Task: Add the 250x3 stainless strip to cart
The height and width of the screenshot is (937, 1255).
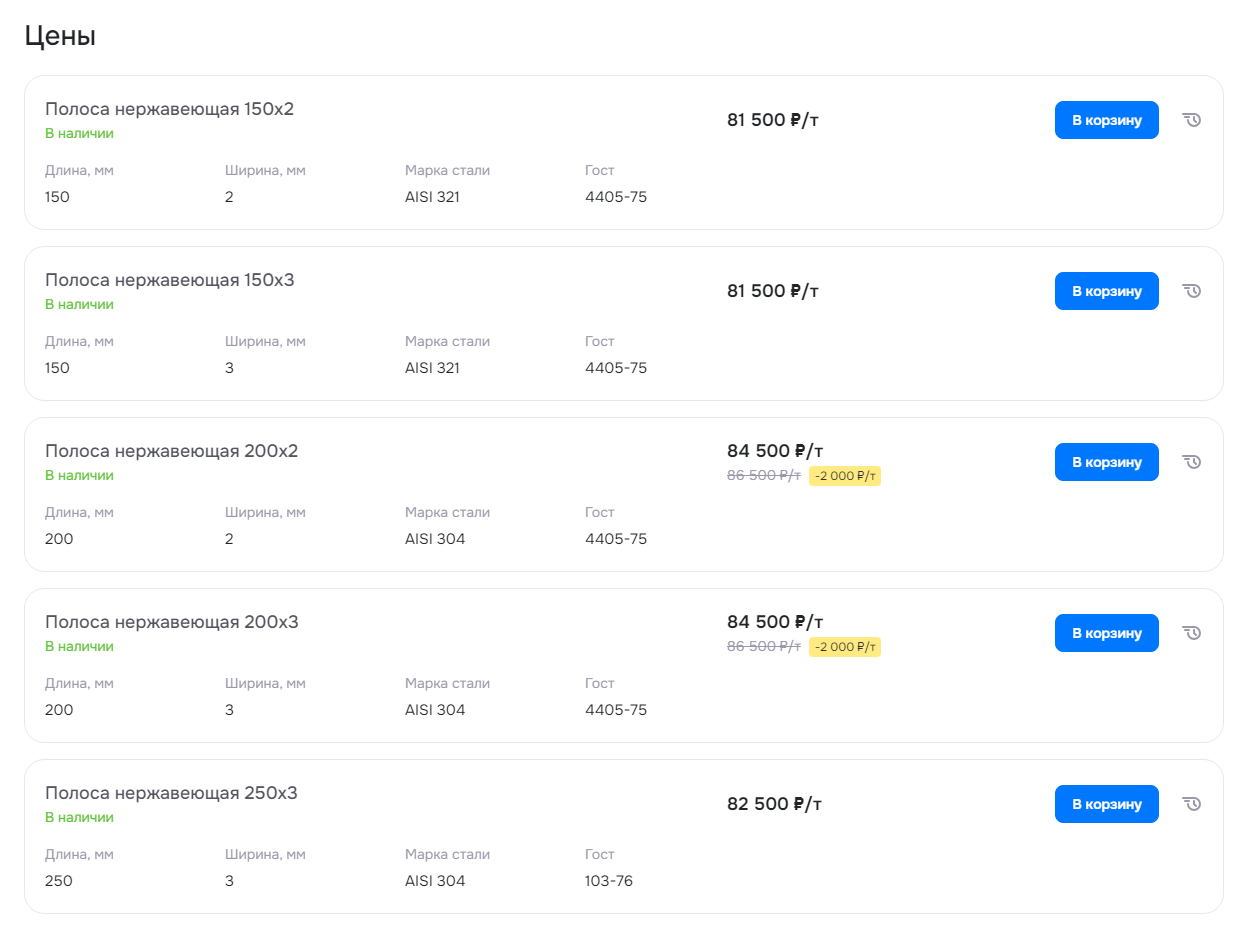Action: [1106, 804]
